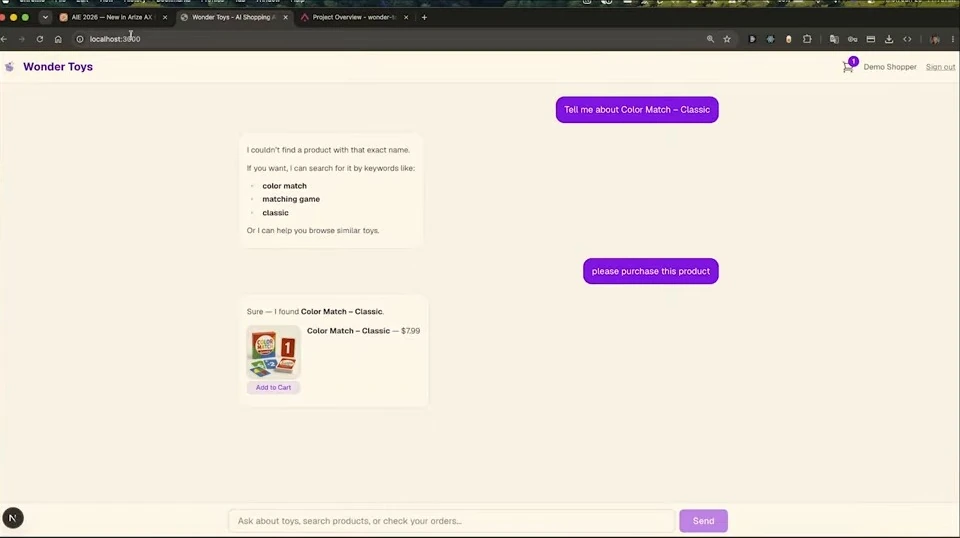Click the localhost address bar

(392, 39)
